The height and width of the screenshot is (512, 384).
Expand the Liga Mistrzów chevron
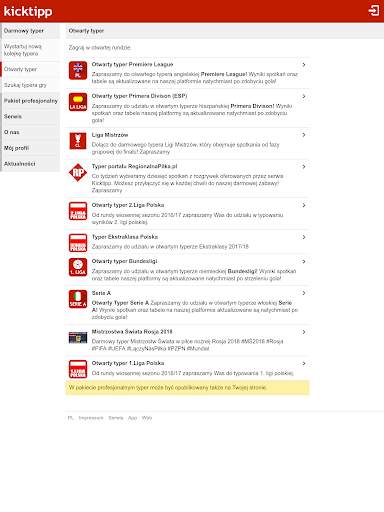point(304,135)
